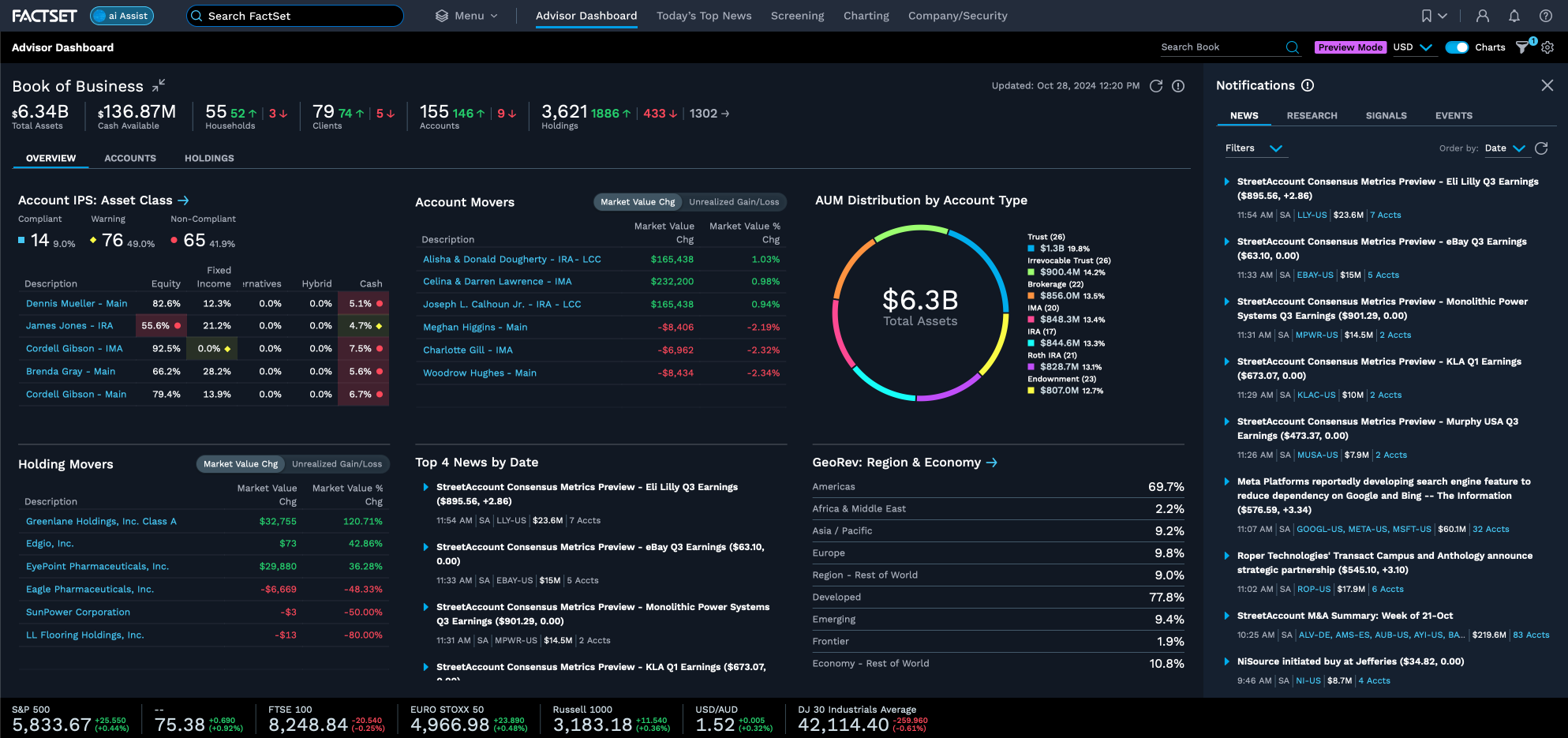Screen dimensions: 1568x738
Task: Open 32 Accts link on Meta notification
Action: [x=1491, y=530]
